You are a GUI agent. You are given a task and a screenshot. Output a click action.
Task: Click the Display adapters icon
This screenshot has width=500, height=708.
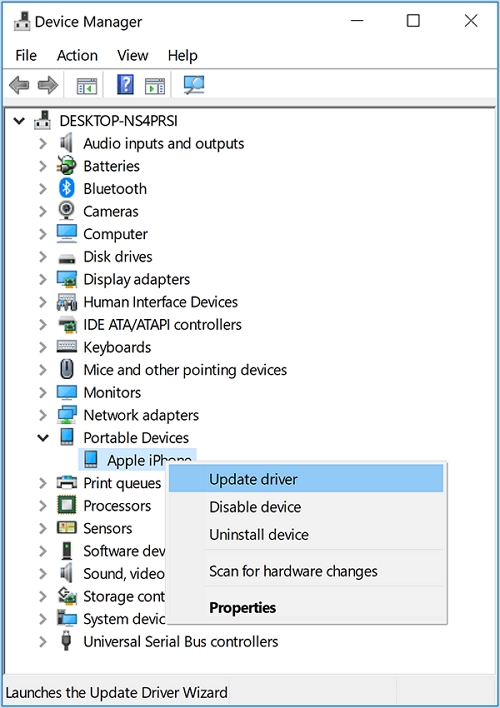click(67, 279)
